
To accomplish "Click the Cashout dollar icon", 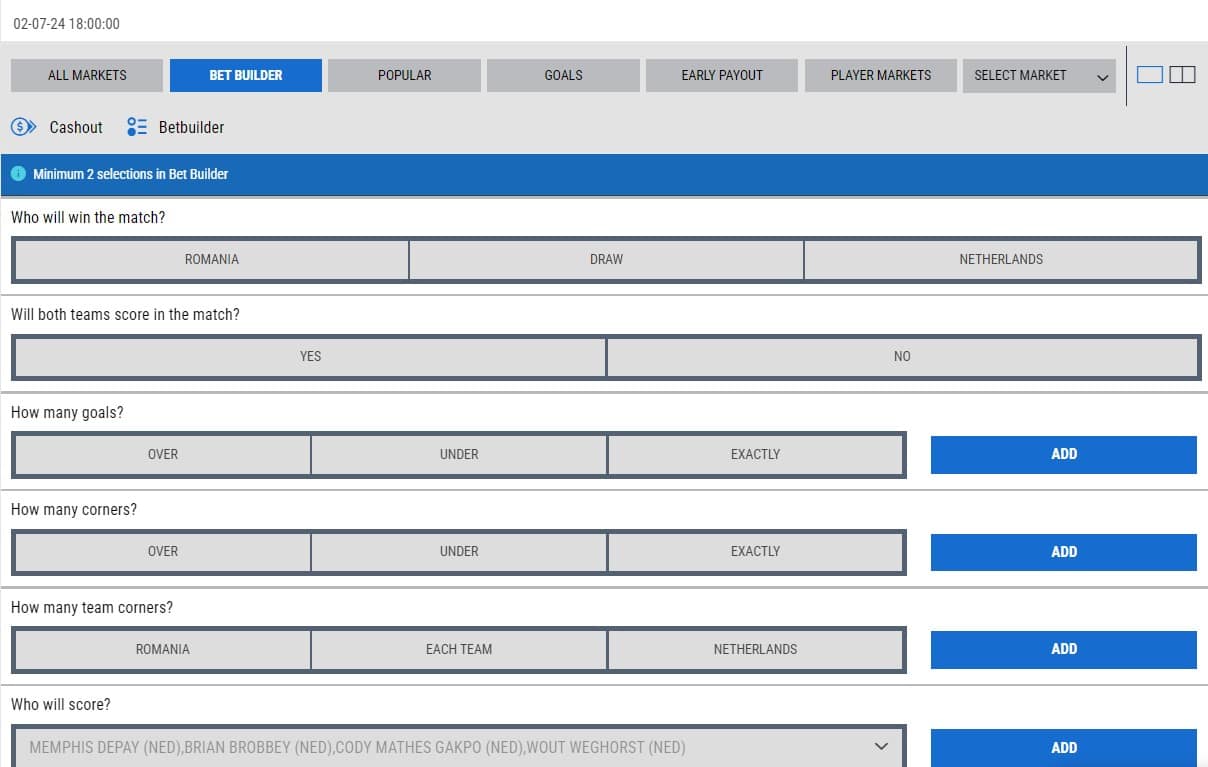I will [23, 127].
